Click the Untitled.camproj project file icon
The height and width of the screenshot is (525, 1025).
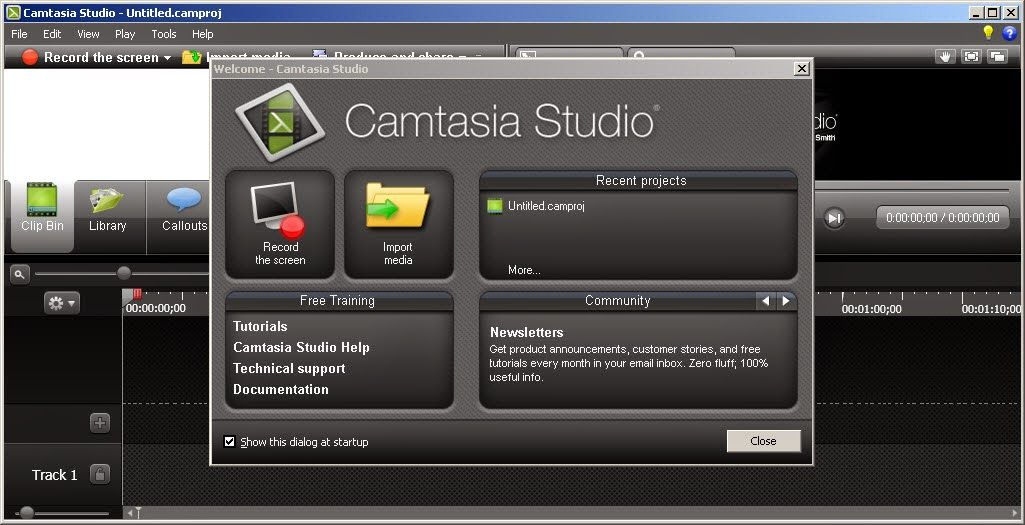(x=496, y=206)
